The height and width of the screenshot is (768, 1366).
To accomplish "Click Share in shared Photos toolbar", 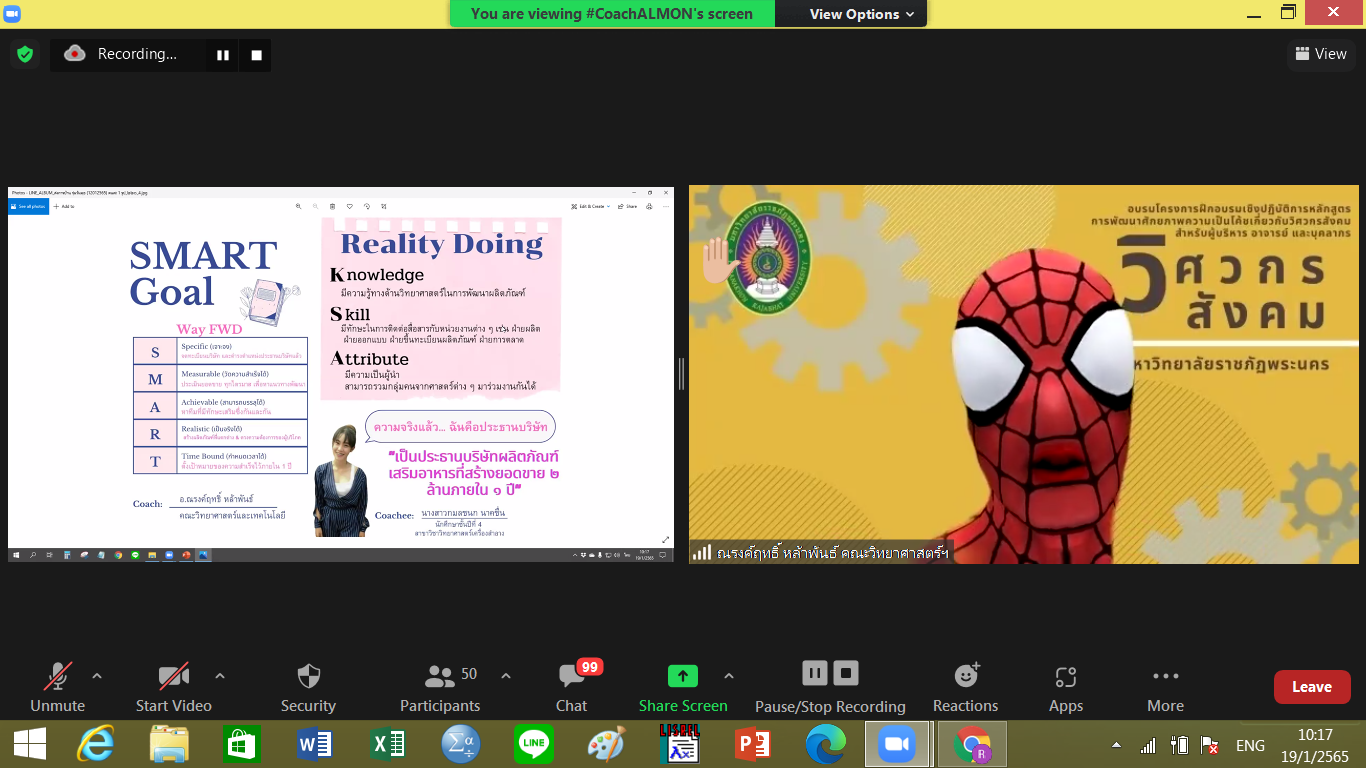I will click(x=627, y=206).
